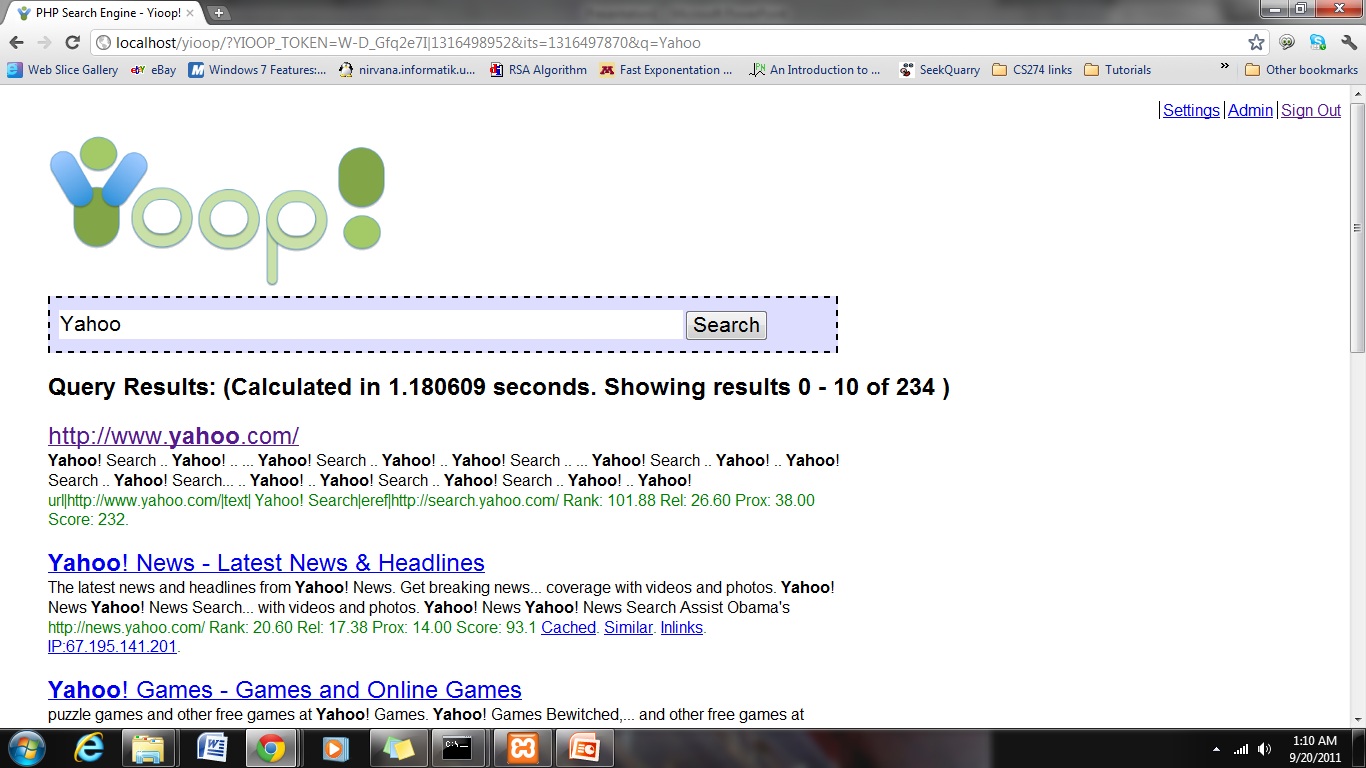This screenshot has height=768, width=1366.
Task: Open Windows Media Player from taskbar
Action: [x=335, y=748]
